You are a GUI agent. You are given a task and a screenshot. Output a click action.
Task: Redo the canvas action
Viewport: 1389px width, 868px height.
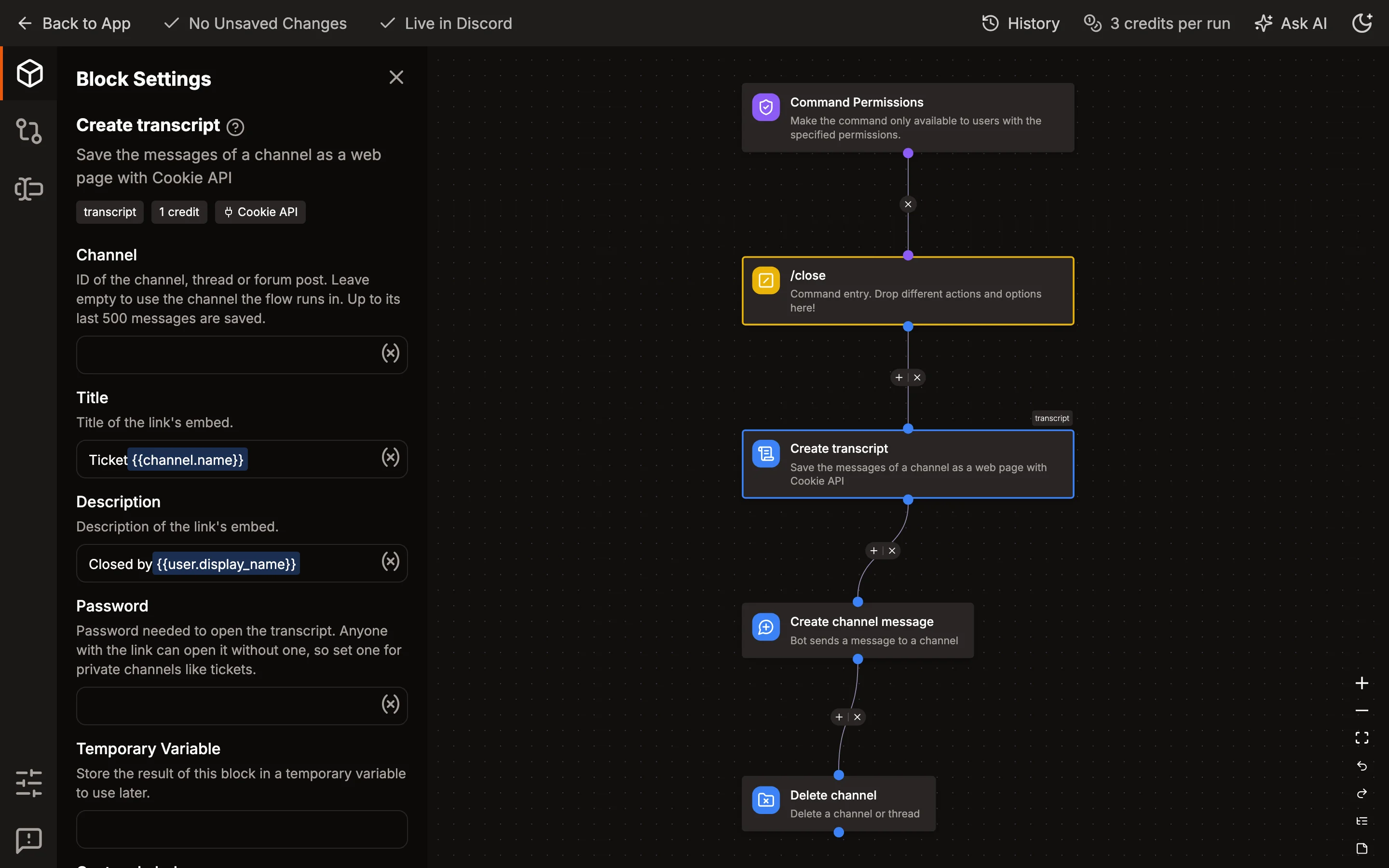pos(1362,793)
